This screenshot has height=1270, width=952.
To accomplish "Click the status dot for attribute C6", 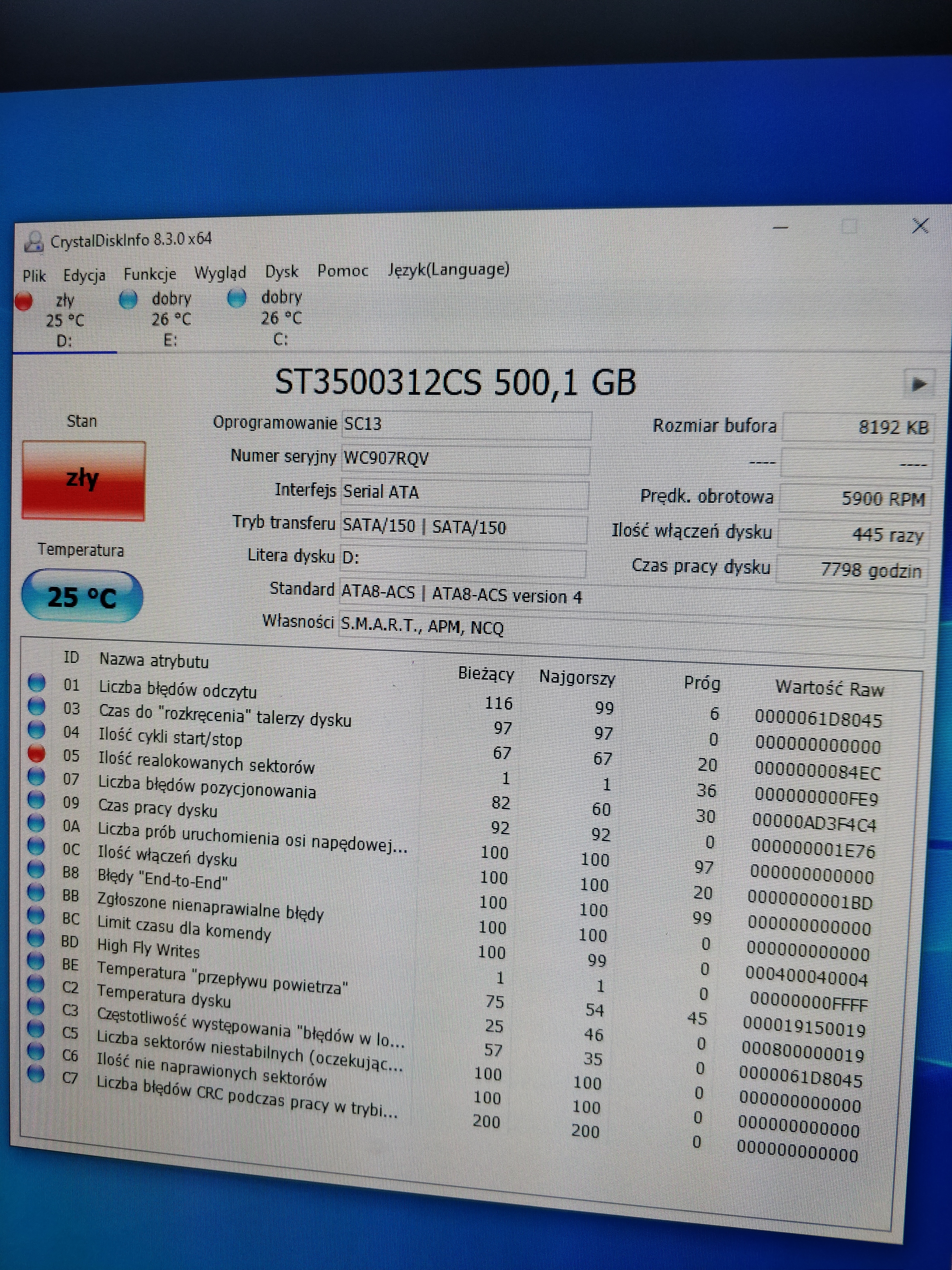I will click(x=36, y=1051).
